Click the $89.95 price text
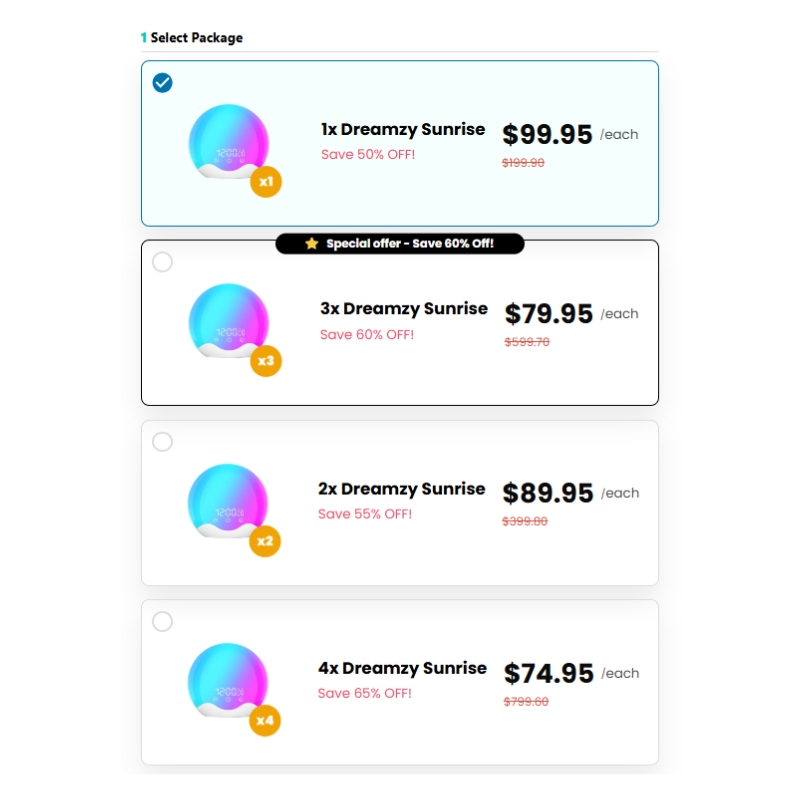 click(548, 493)
